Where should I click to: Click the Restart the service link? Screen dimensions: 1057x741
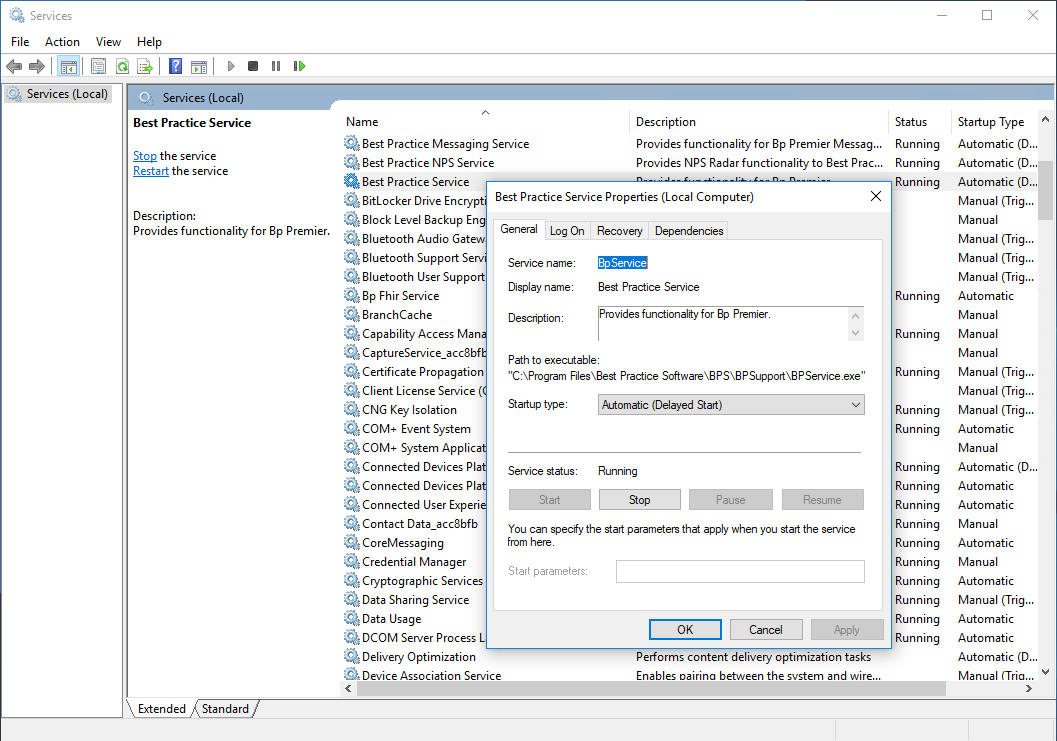point(150,171)
